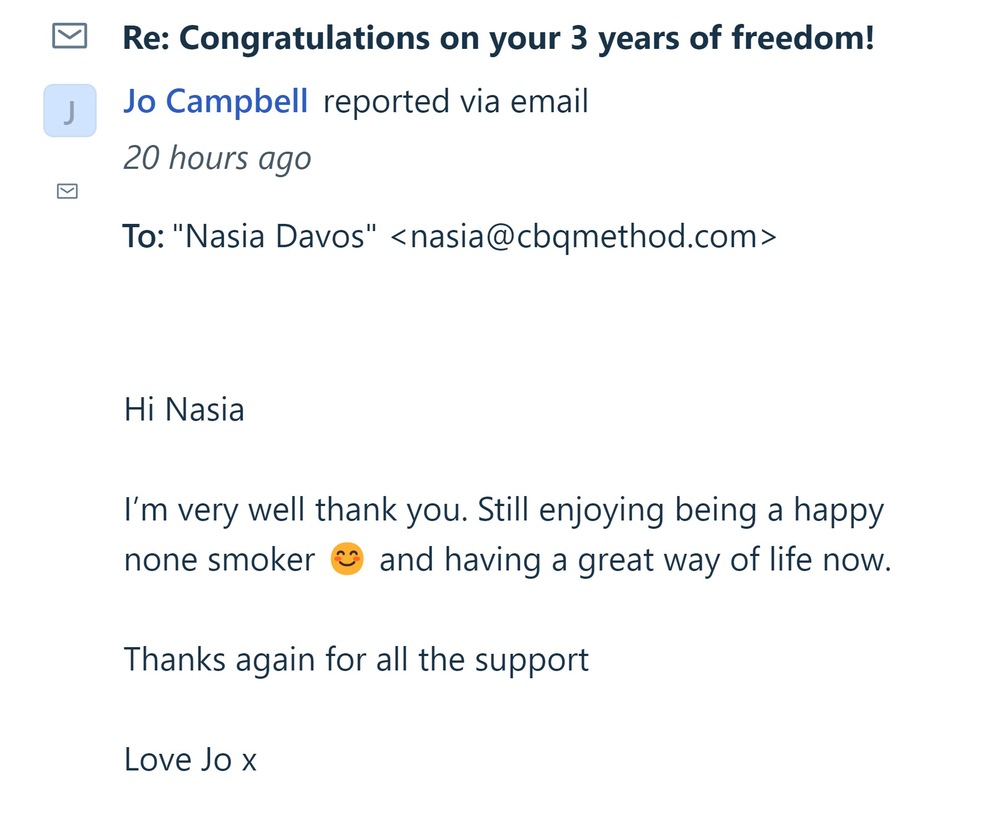Click the "20 hours ago" timestamp
The height and width of the screenshot is (836, 1000).
(x=217, y=158)
